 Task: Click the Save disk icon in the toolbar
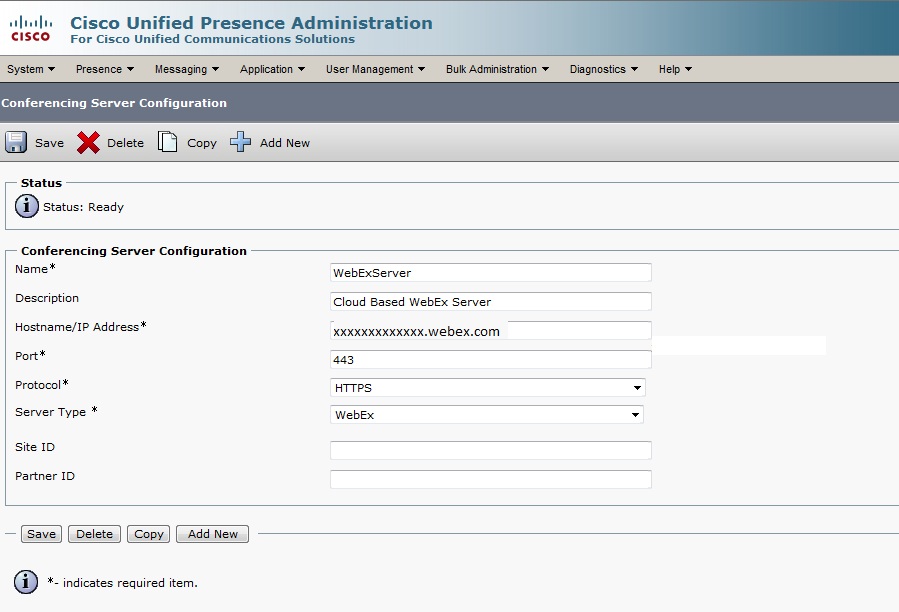(17, 142)
